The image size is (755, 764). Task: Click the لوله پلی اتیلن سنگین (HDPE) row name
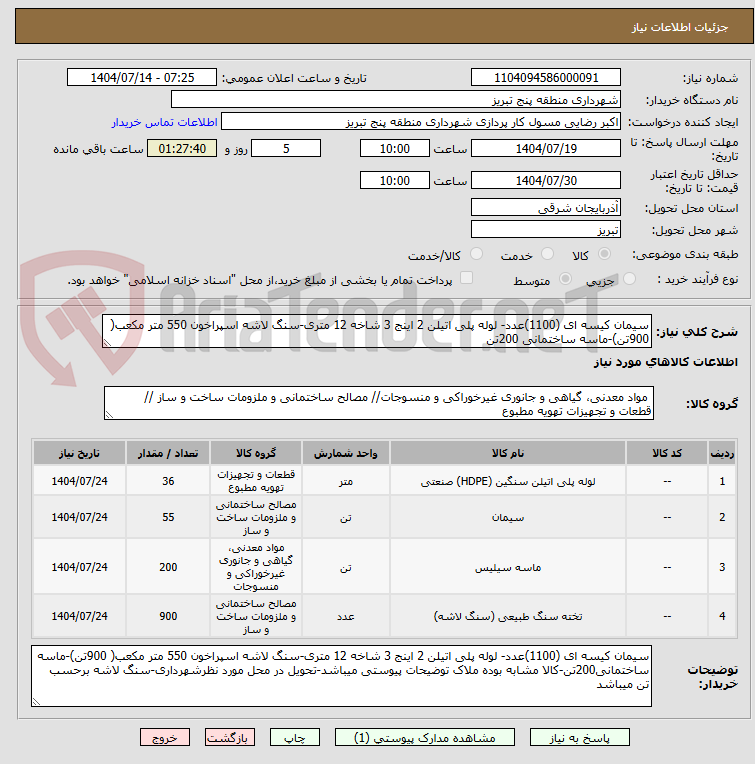click(508, 481)
